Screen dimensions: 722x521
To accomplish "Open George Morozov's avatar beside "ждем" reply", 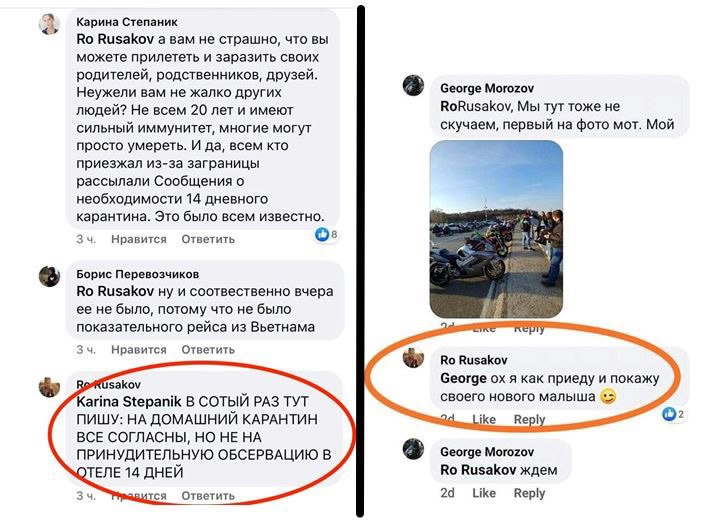I will [413, 449].
